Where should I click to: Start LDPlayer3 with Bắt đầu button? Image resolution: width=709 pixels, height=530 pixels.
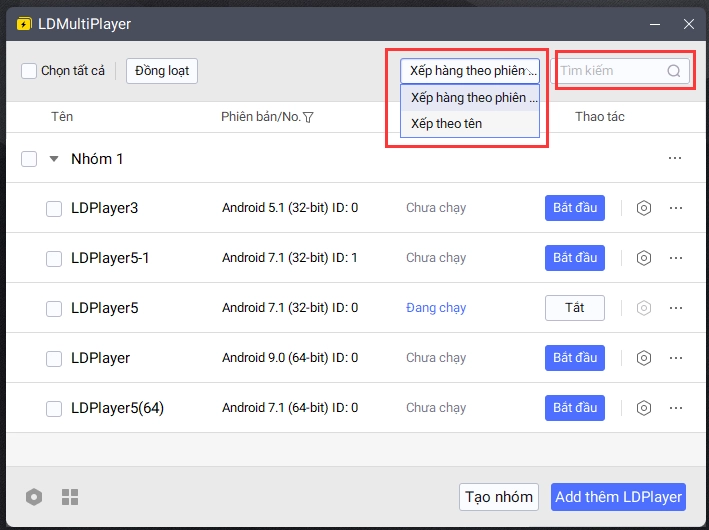(575, 208)
